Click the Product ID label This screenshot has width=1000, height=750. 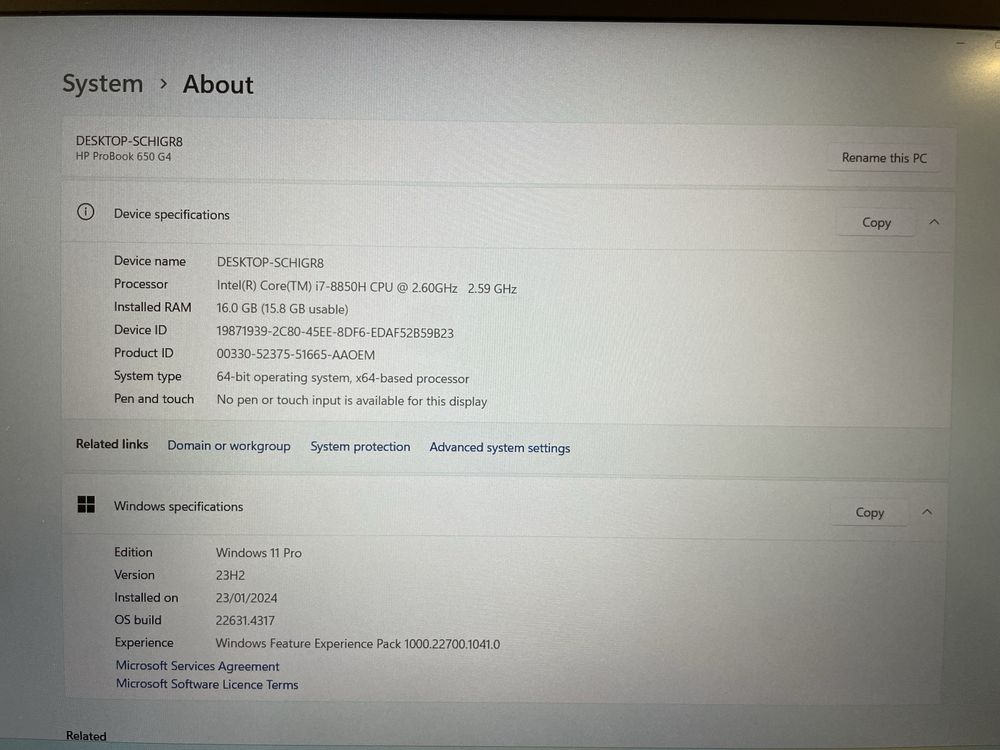coord(143,353)
